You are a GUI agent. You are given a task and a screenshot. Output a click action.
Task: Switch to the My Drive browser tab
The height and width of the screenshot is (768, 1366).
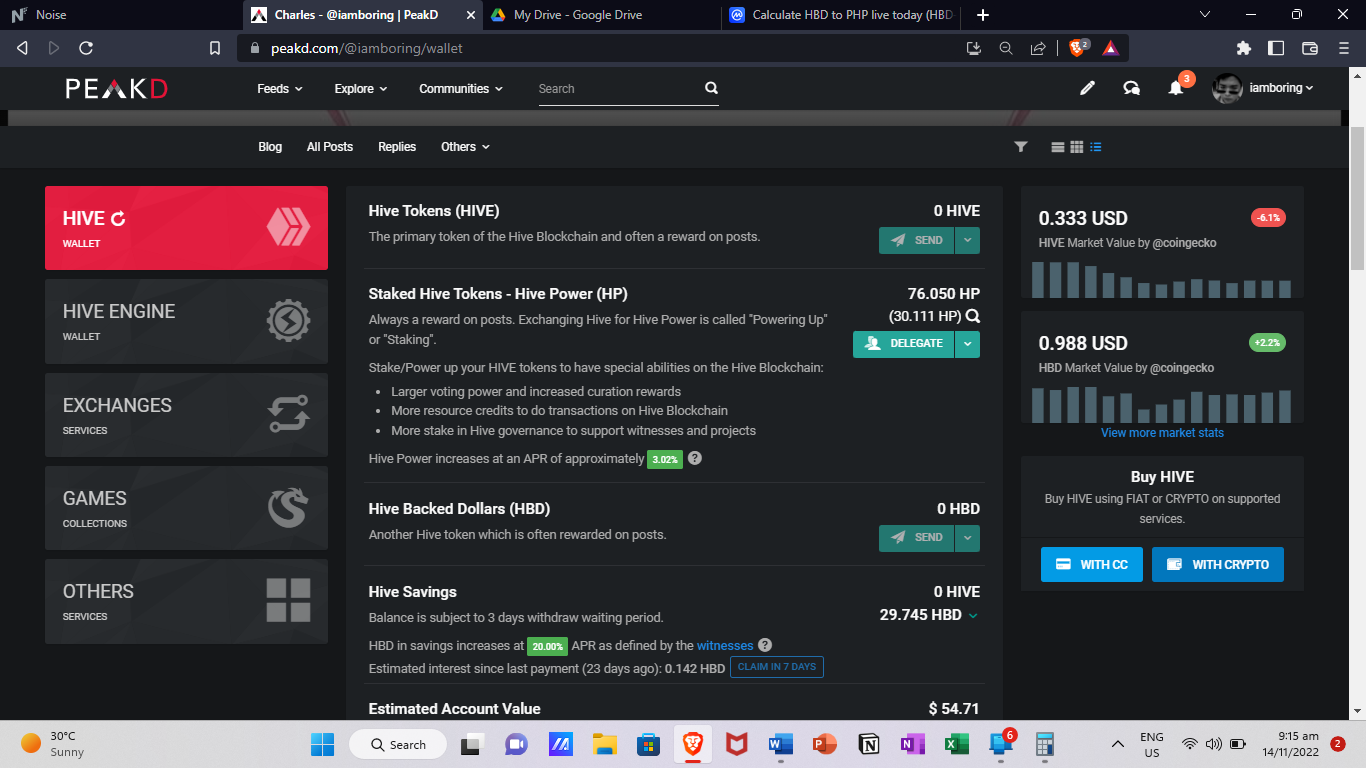(600, 15)
